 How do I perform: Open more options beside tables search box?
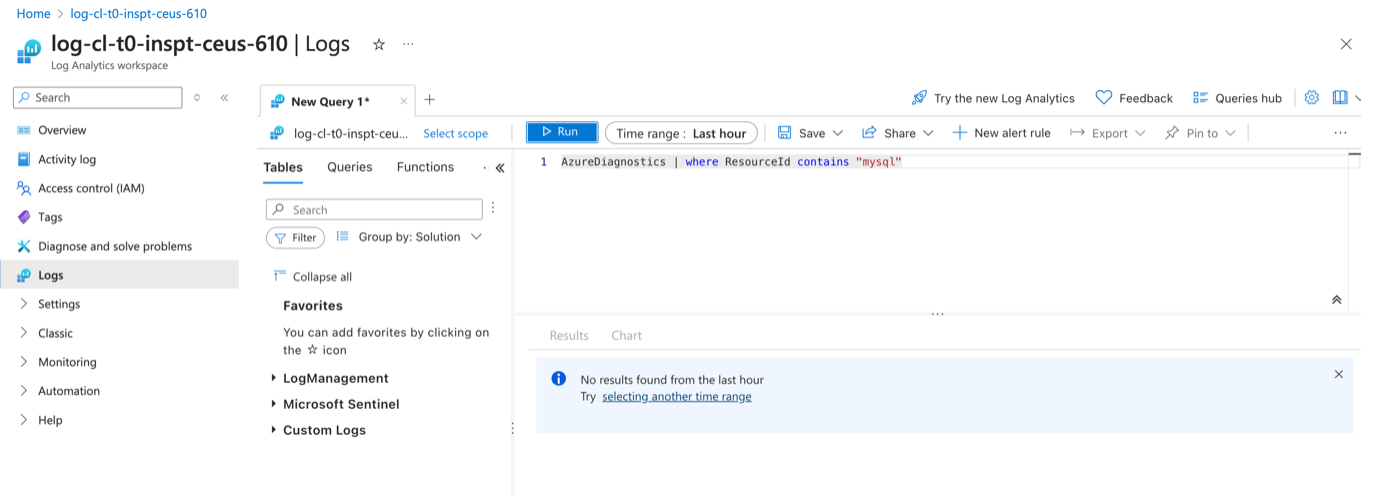click(x=492, y=209)
